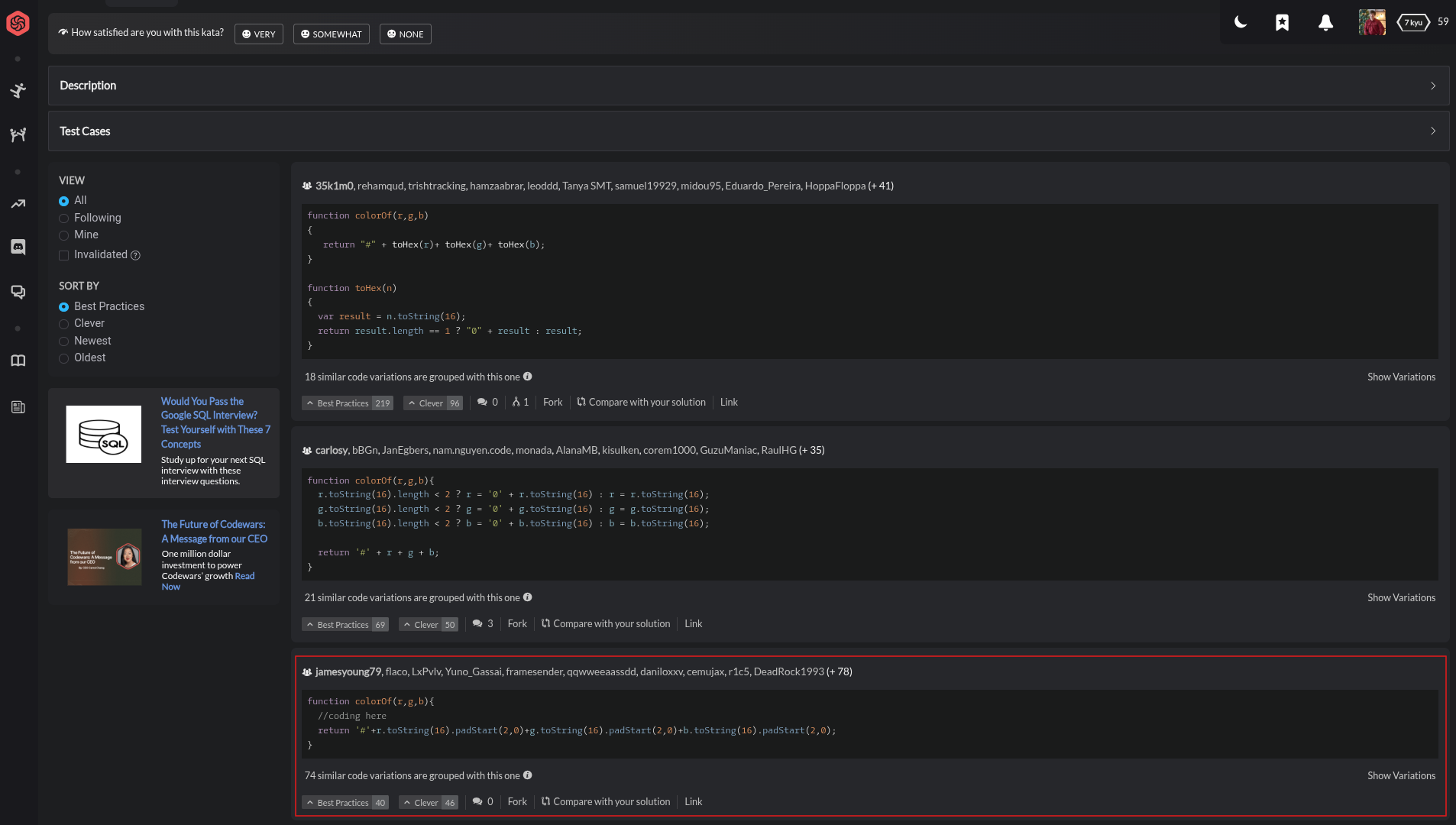Open the user profile avatar

(1371, 22)
